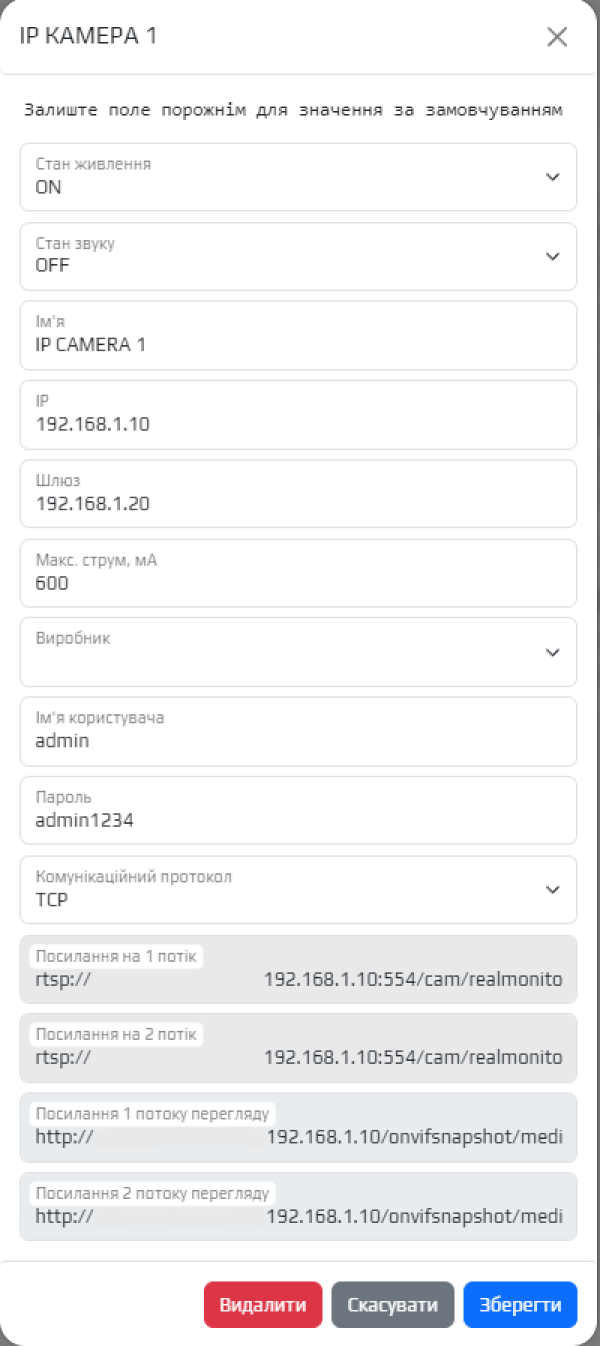Focus the IP address field 192.168.1.10

pyautogui.click(x=298, y=414)
